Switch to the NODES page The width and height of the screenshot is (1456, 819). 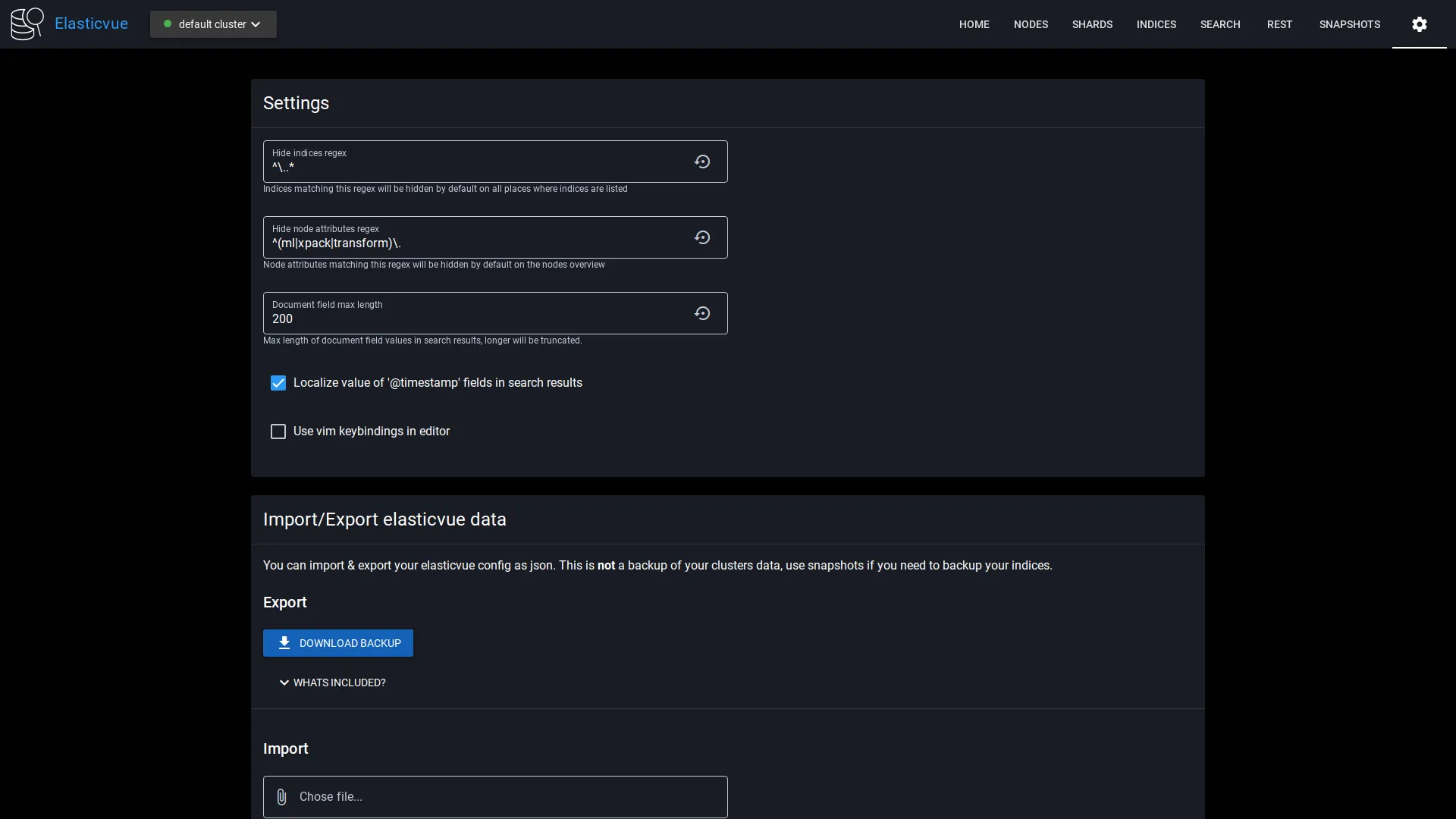click(1031, 24)
